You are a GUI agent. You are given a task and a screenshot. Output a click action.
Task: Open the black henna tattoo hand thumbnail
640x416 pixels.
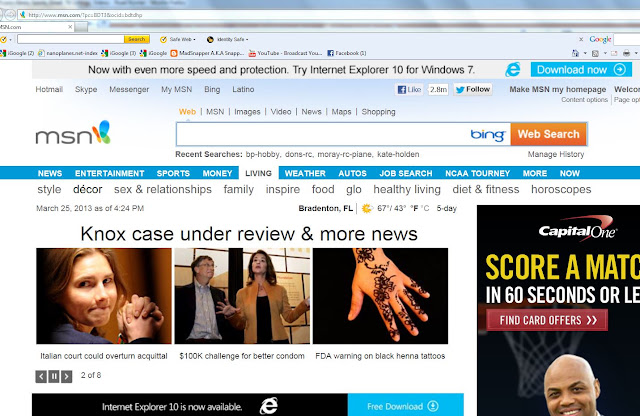click(380, 296)
